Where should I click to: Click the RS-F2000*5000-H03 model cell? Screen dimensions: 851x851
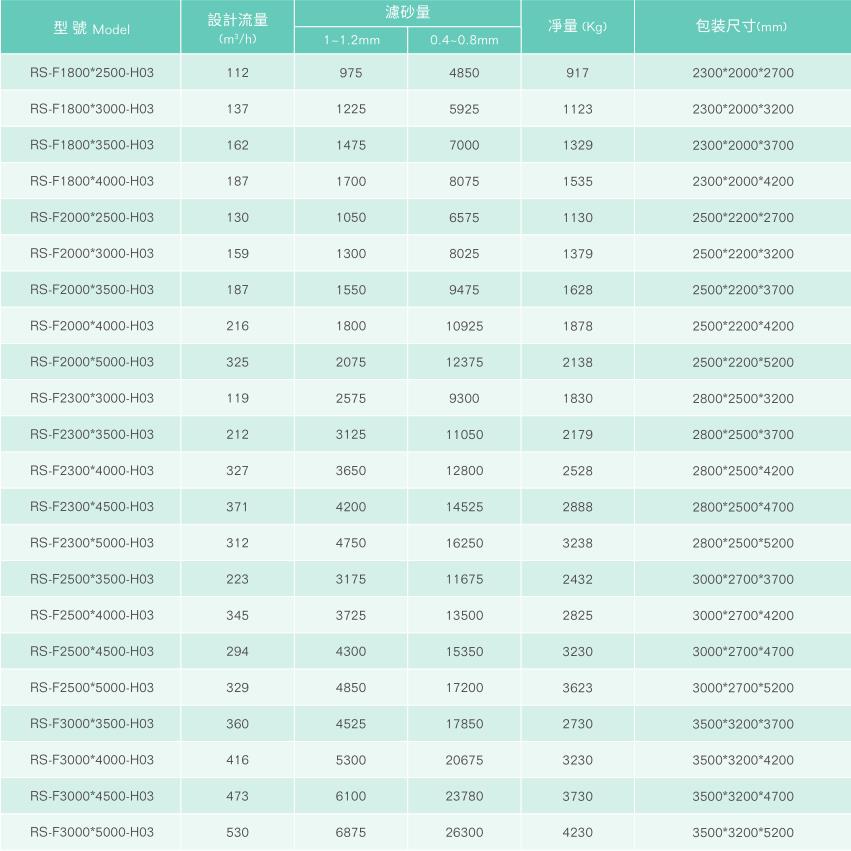point(92,362)
